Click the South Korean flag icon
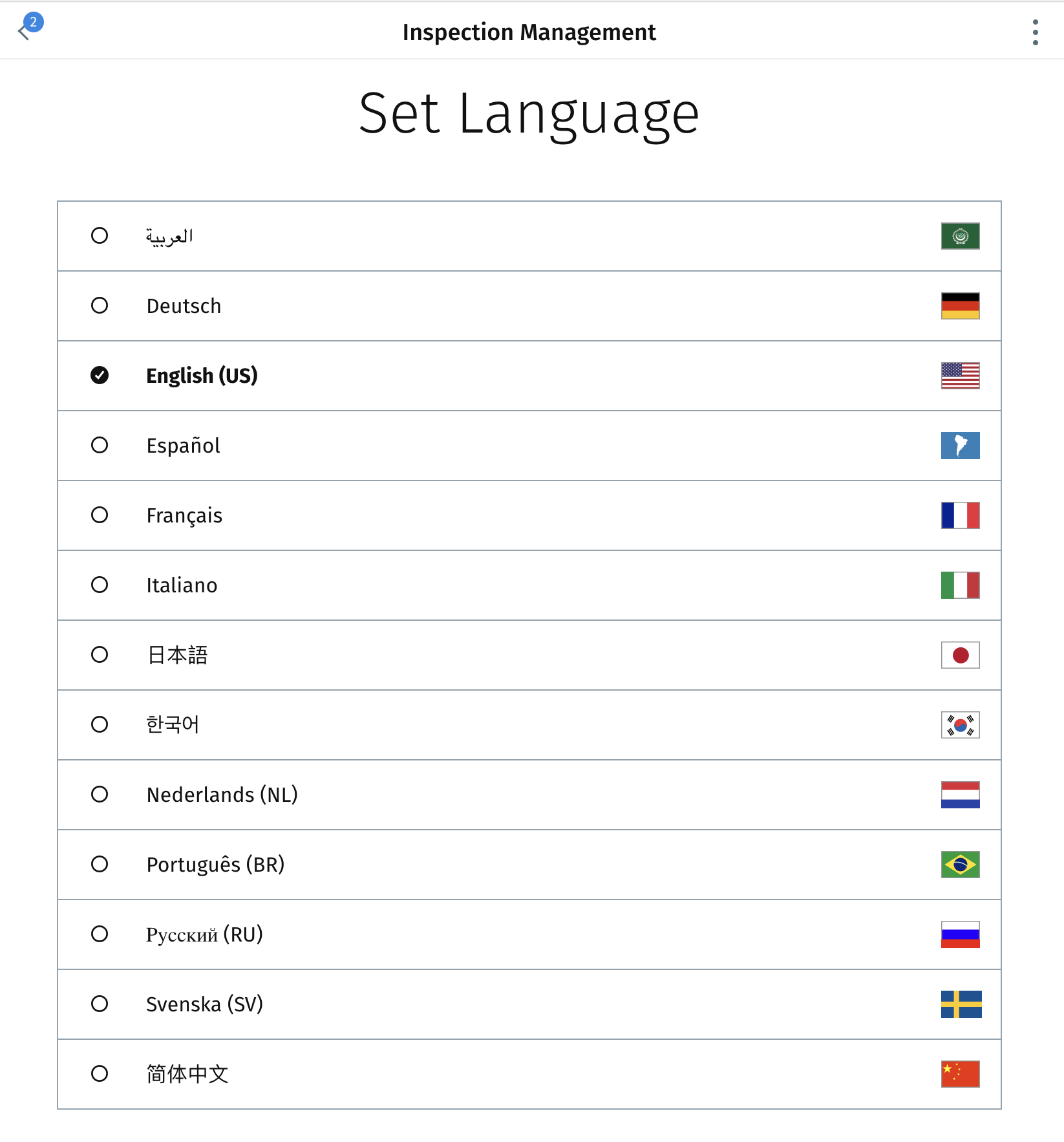The width and height of the screenshot is (1064, 1142). click(x=960, y=725)
